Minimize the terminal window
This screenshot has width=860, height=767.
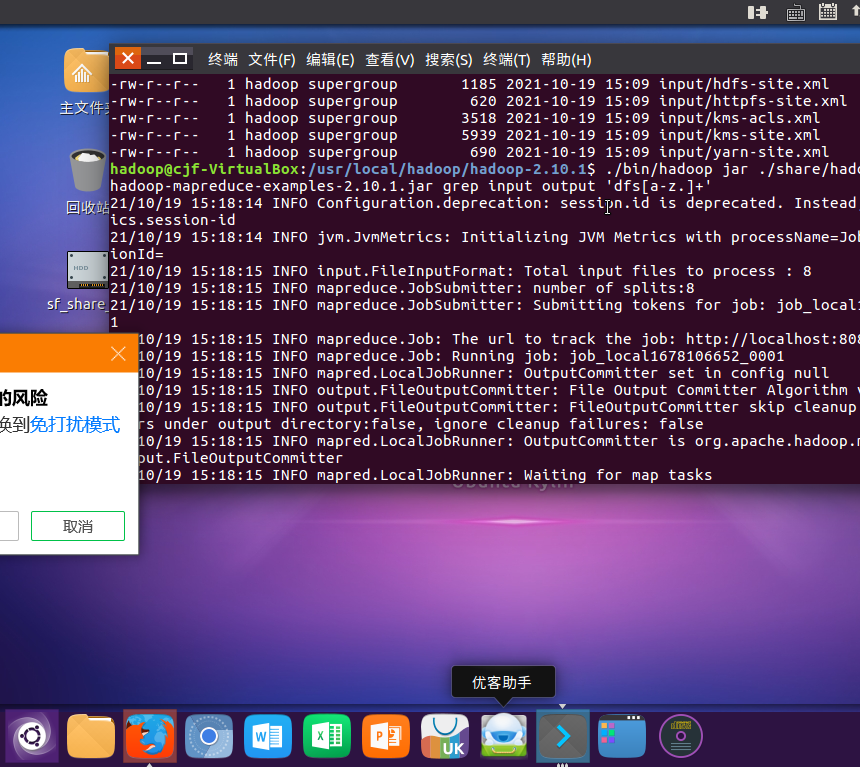coord(154,58)
